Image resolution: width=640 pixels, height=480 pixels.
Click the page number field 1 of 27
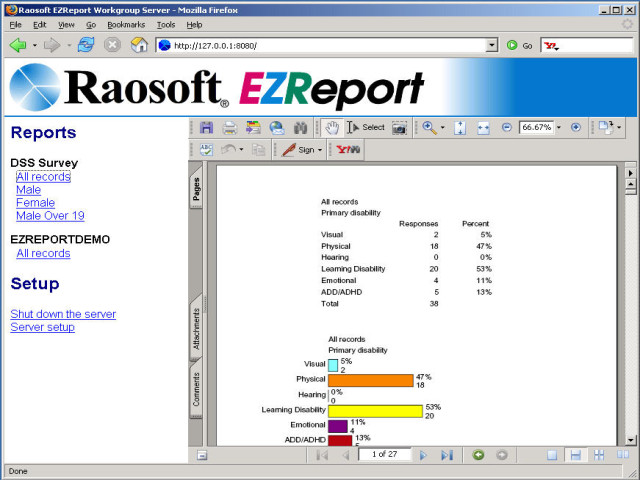(x=384, y=454)
